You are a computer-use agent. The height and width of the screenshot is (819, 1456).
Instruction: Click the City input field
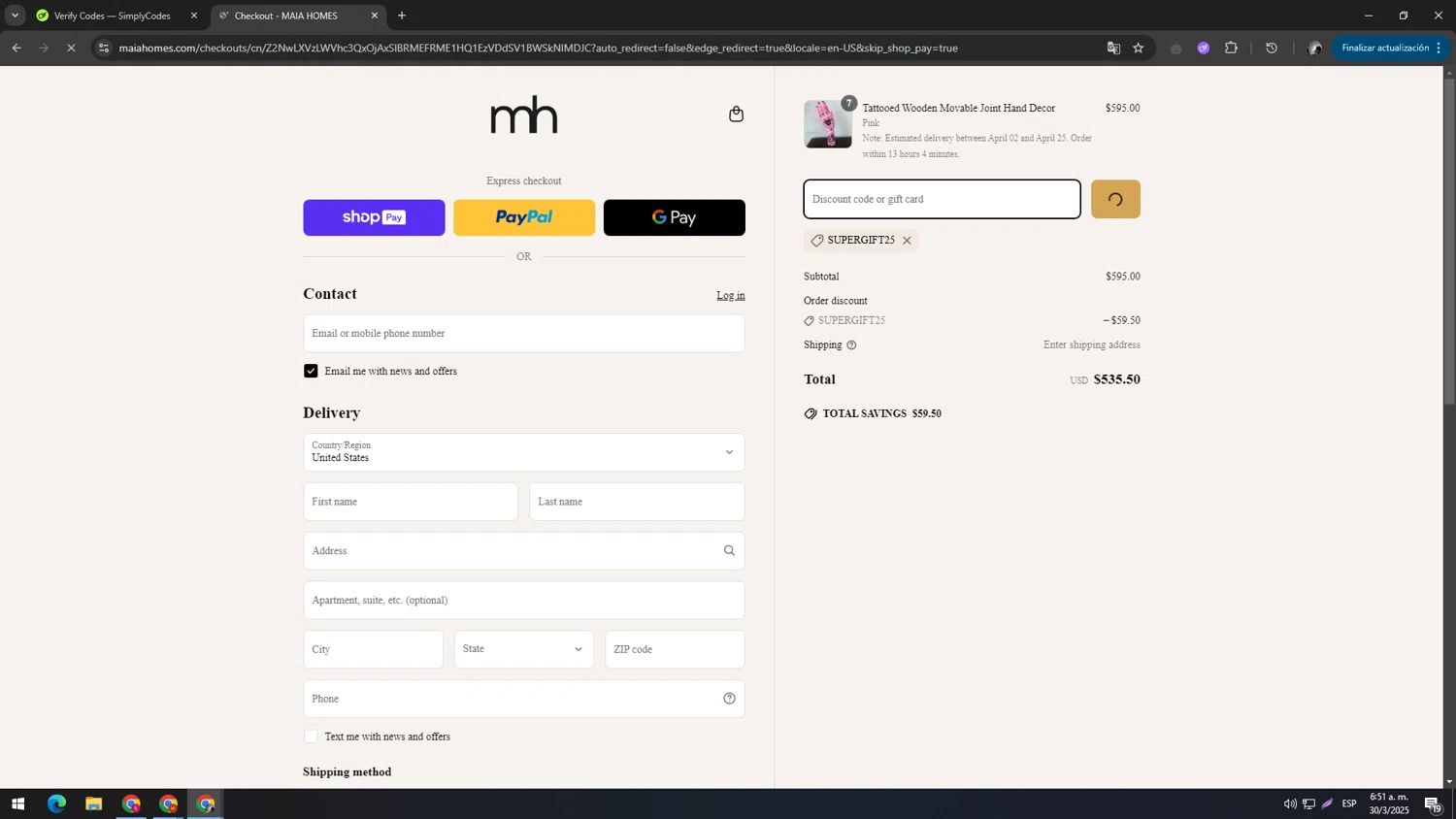coord(373,650)
